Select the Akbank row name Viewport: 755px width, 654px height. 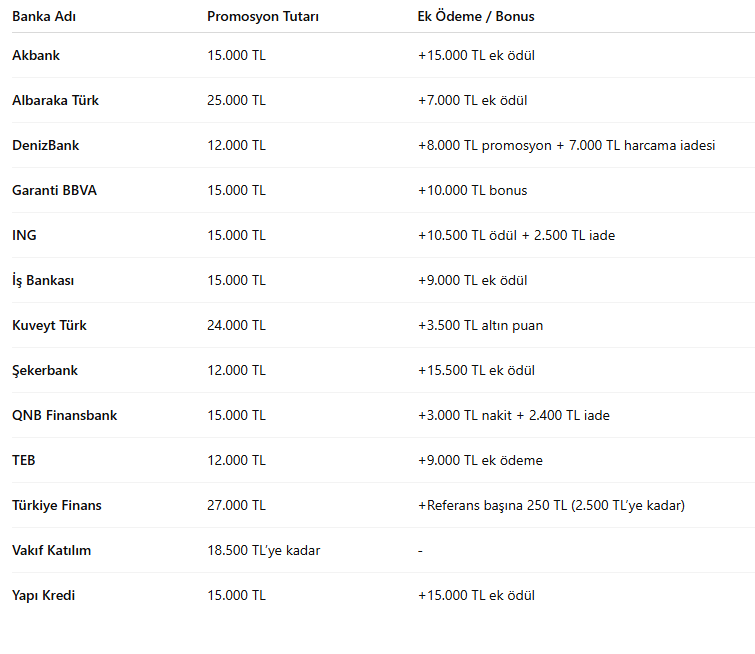click(36, 55)
